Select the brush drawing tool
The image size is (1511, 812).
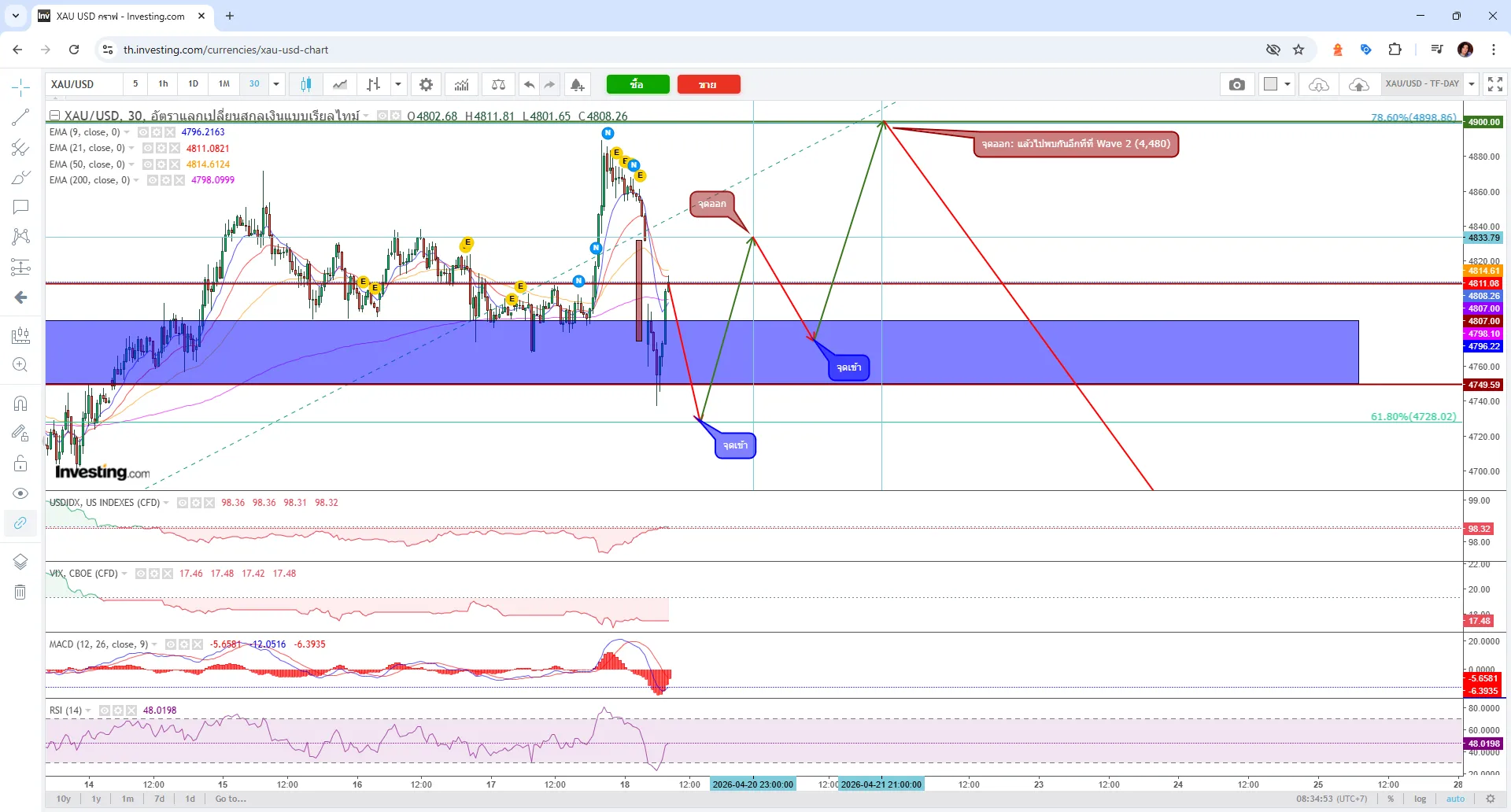coord(21,178)
